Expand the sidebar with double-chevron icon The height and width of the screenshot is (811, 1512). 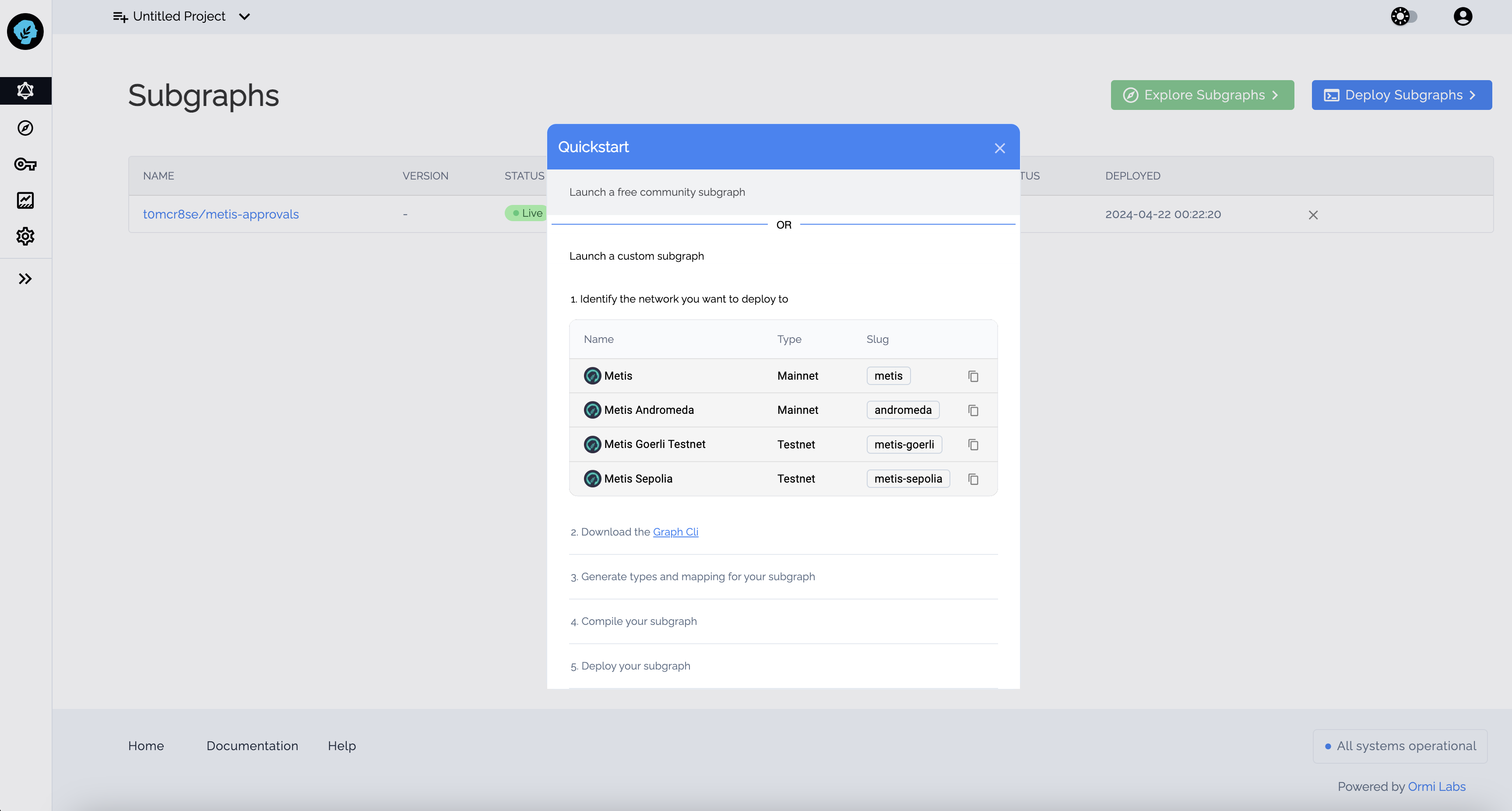25,279
